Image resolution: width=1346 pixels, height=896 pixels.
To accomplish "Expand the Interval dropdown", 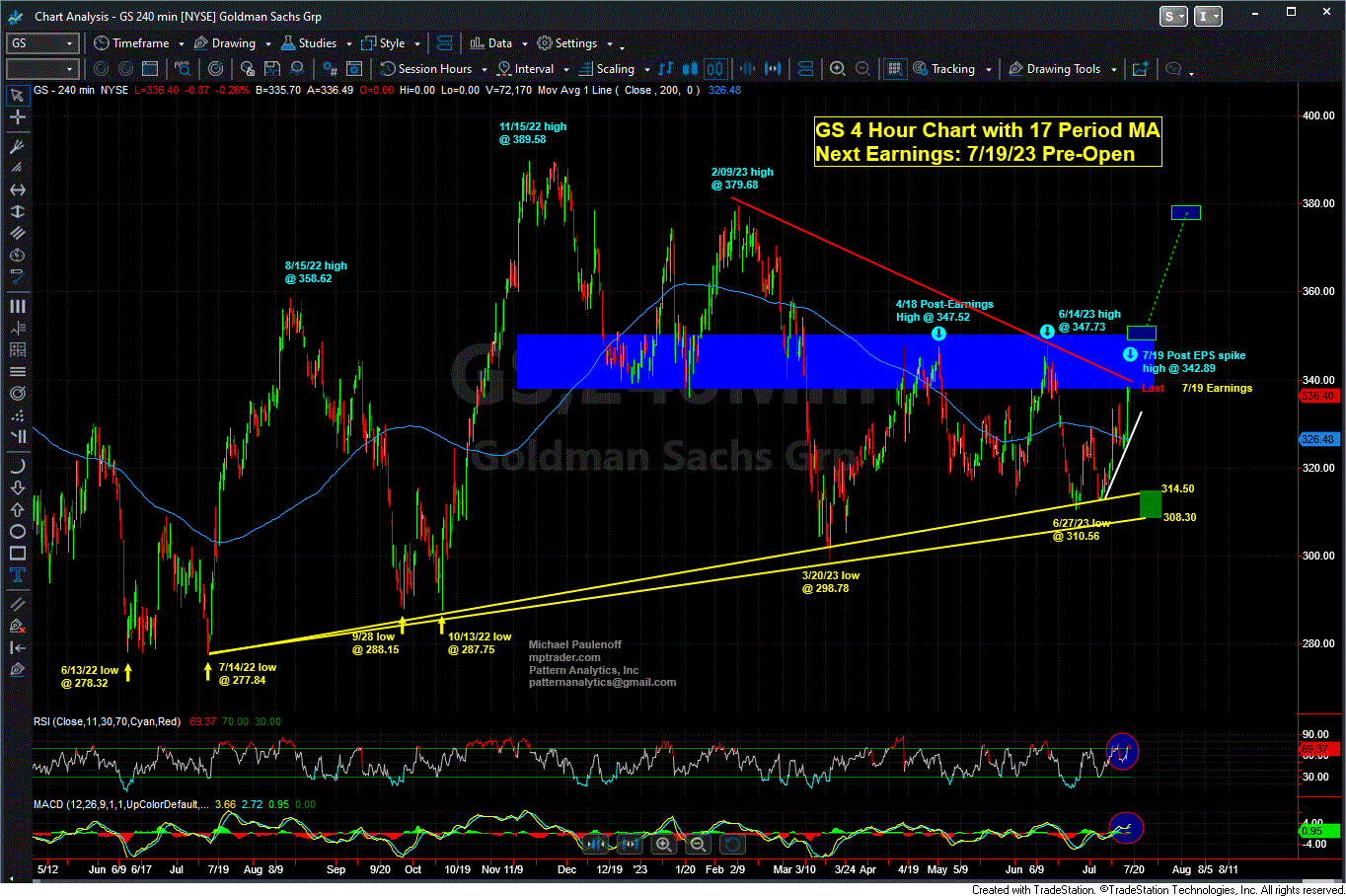I will pos(565,69).
